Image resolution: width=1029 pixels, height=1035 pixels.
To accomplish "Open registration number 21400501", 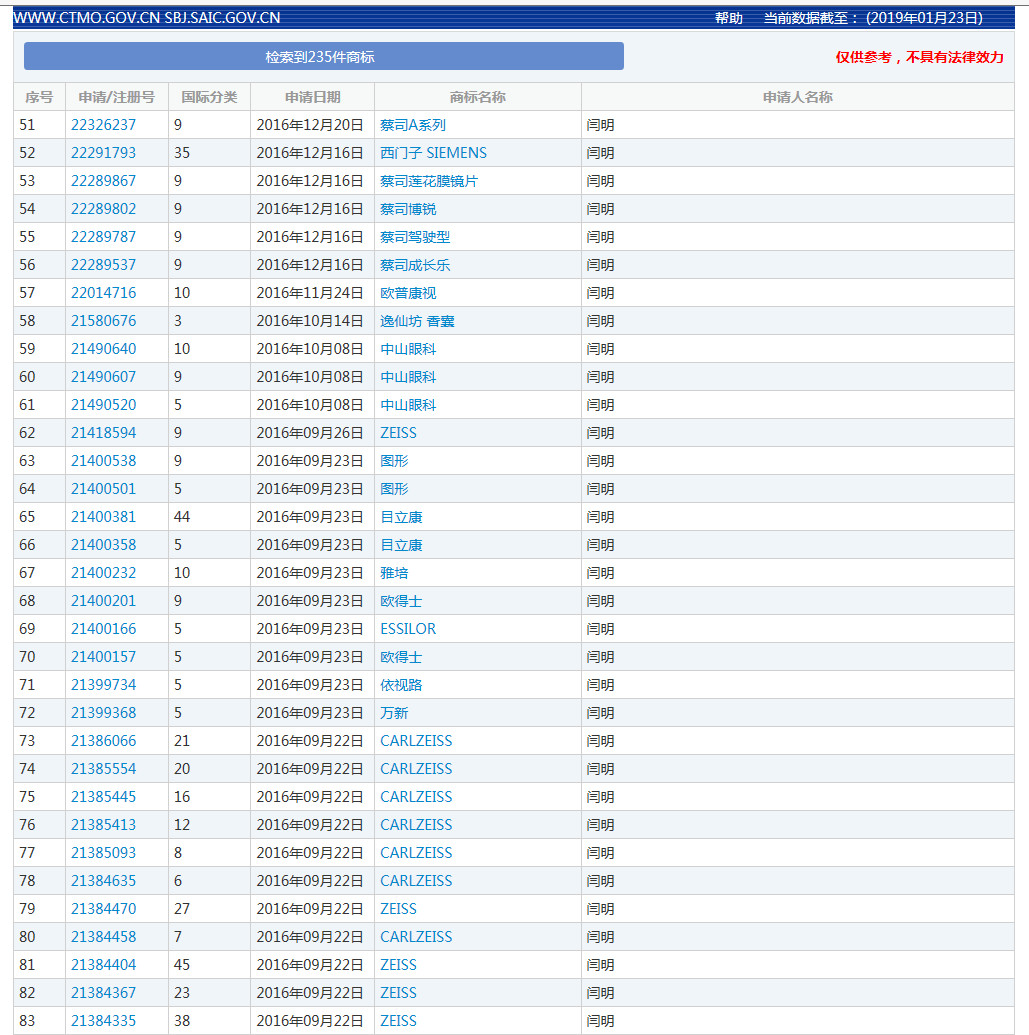I will (104, 489).
